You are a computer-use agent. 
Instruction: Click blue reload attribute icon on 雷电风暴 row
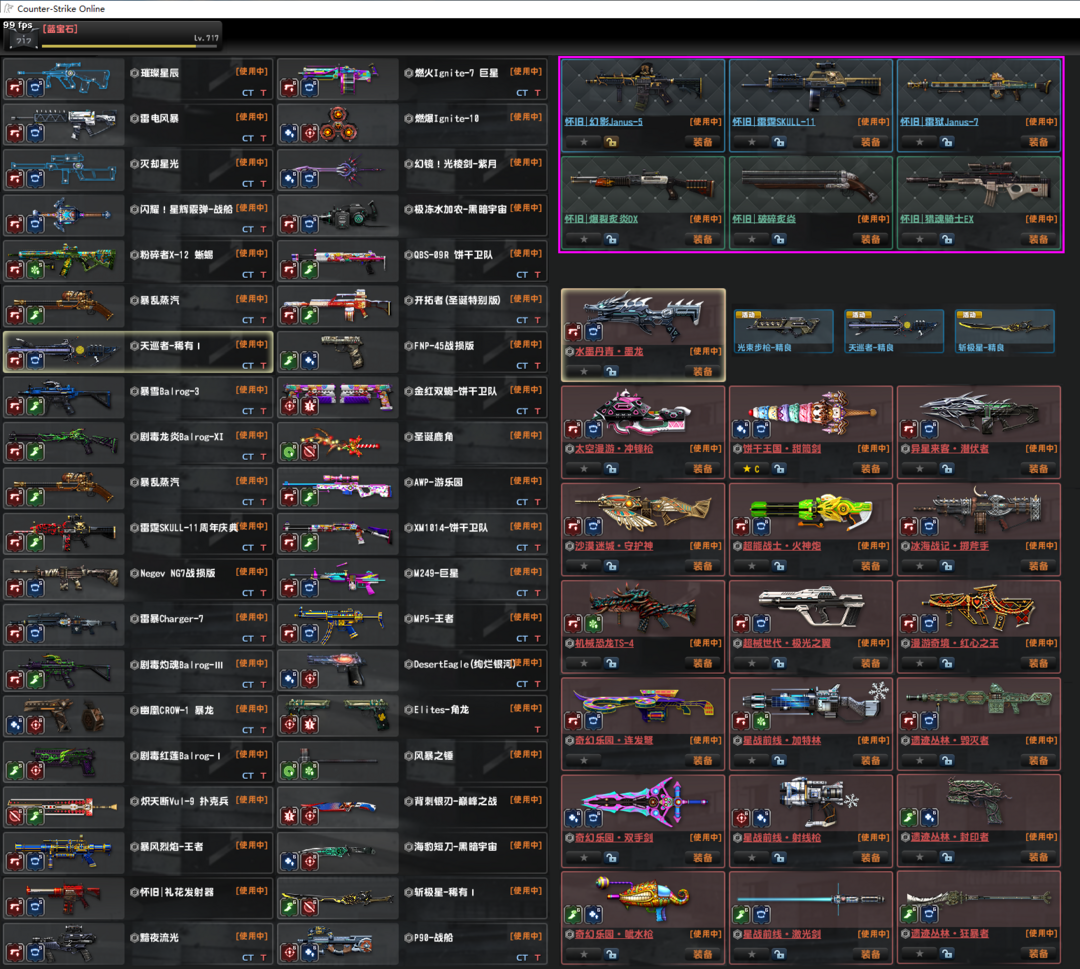(x=35, y=133)
